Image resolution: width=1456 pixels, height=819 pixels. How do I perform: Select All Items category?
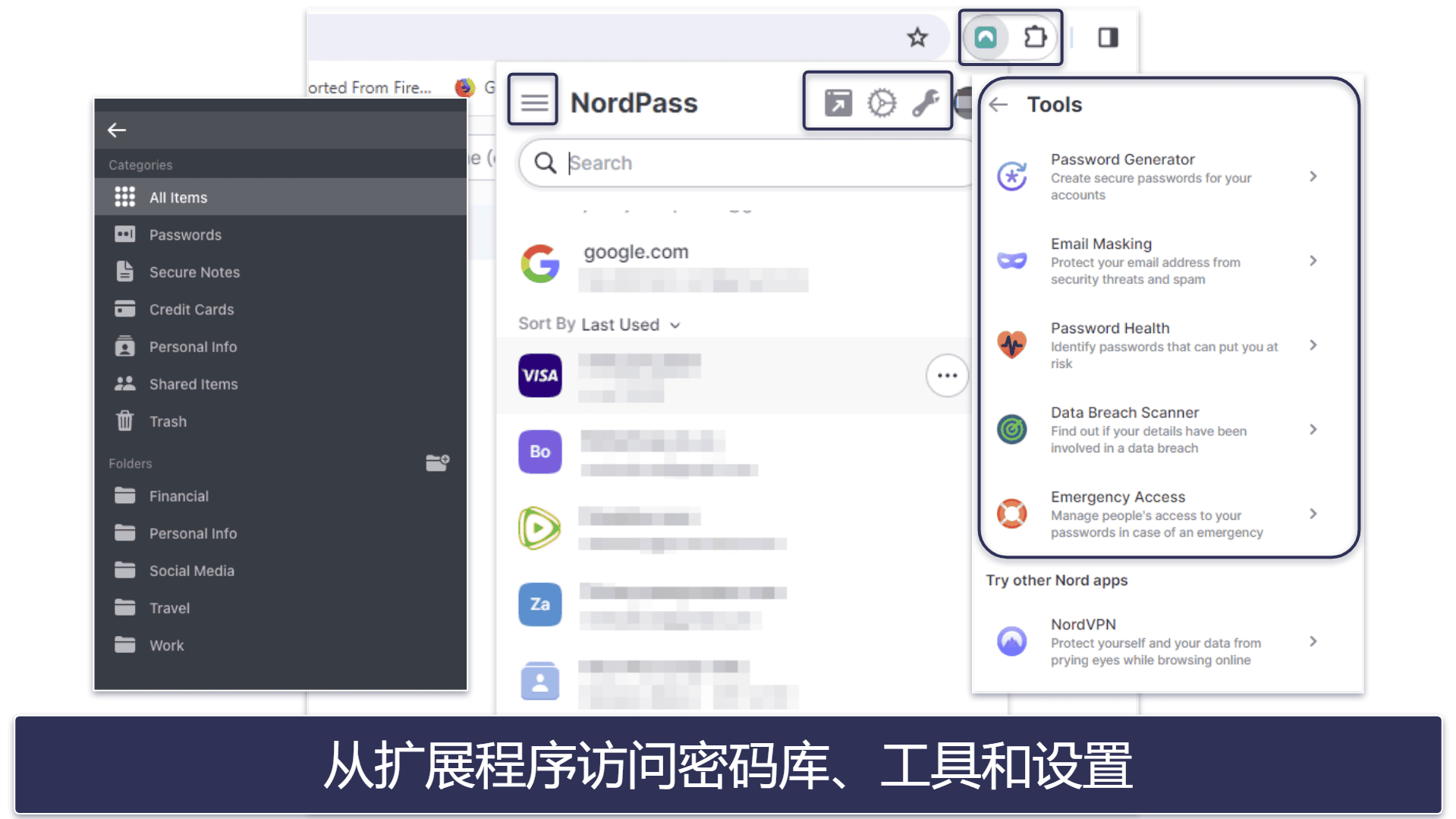coord(281,197)
